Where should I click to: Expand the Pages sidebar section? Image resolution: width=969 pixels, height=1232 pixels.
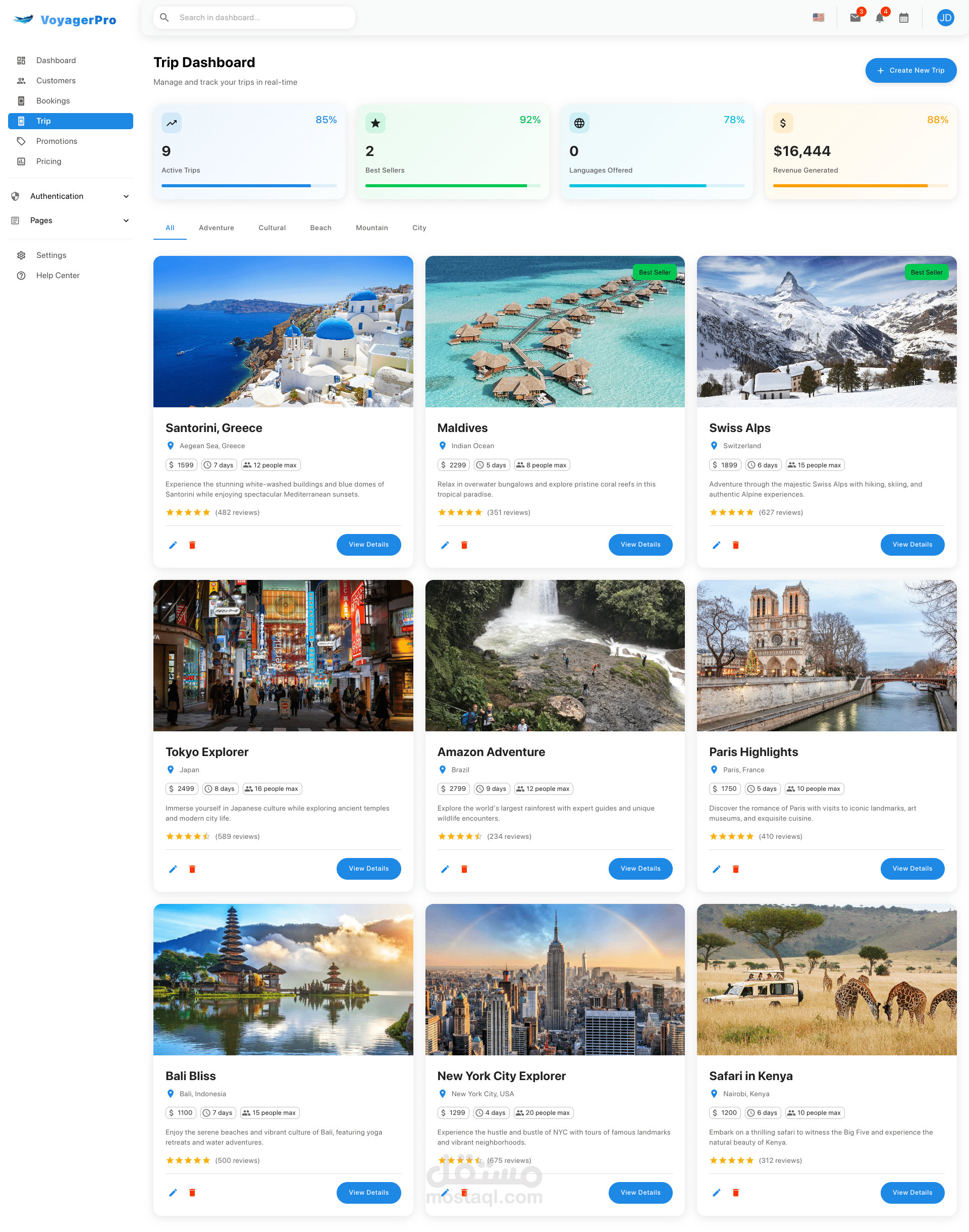pos(70,221)
